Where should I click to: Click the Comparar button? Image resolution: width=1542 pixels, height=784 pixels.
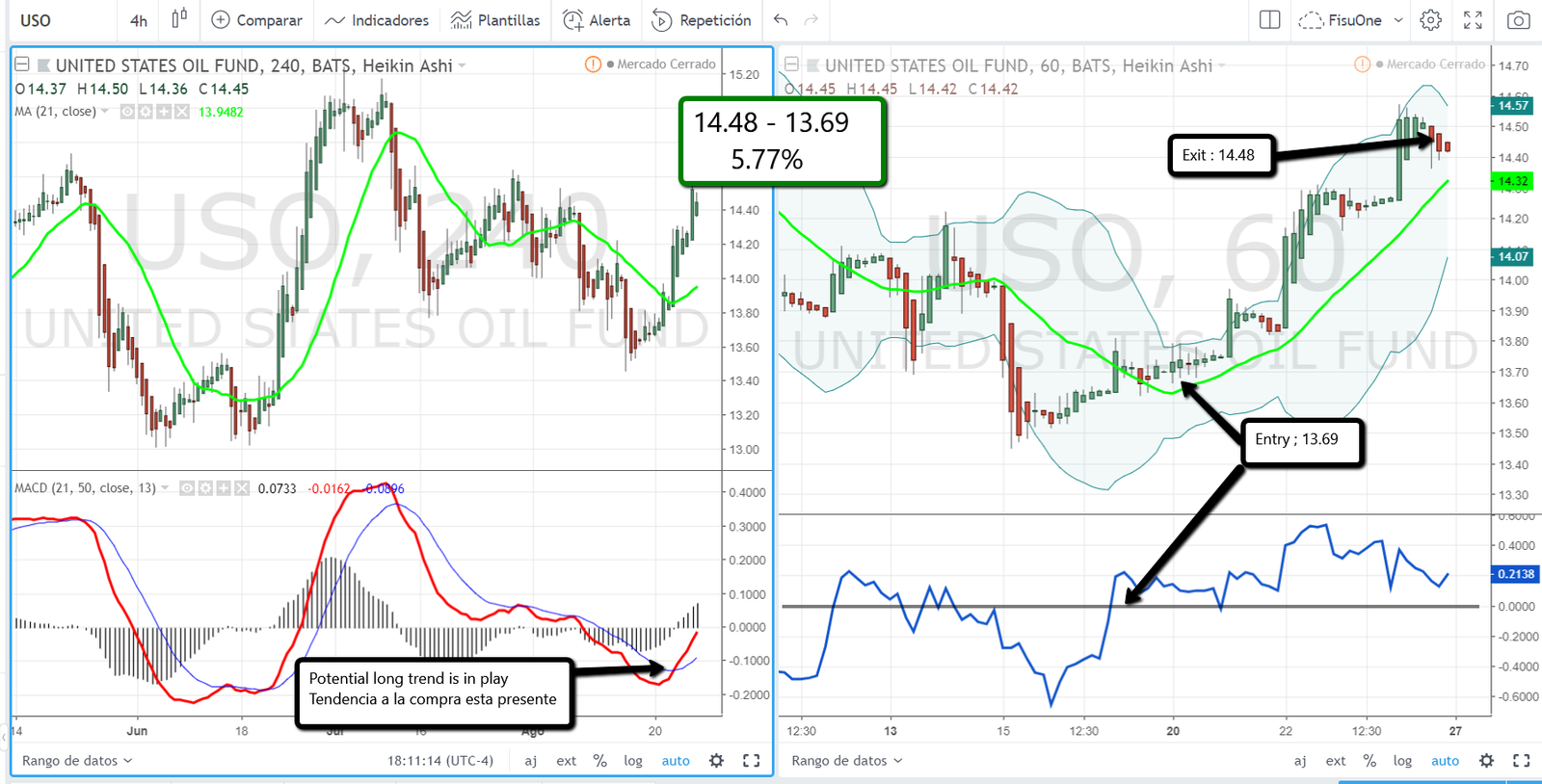(256, 20)
